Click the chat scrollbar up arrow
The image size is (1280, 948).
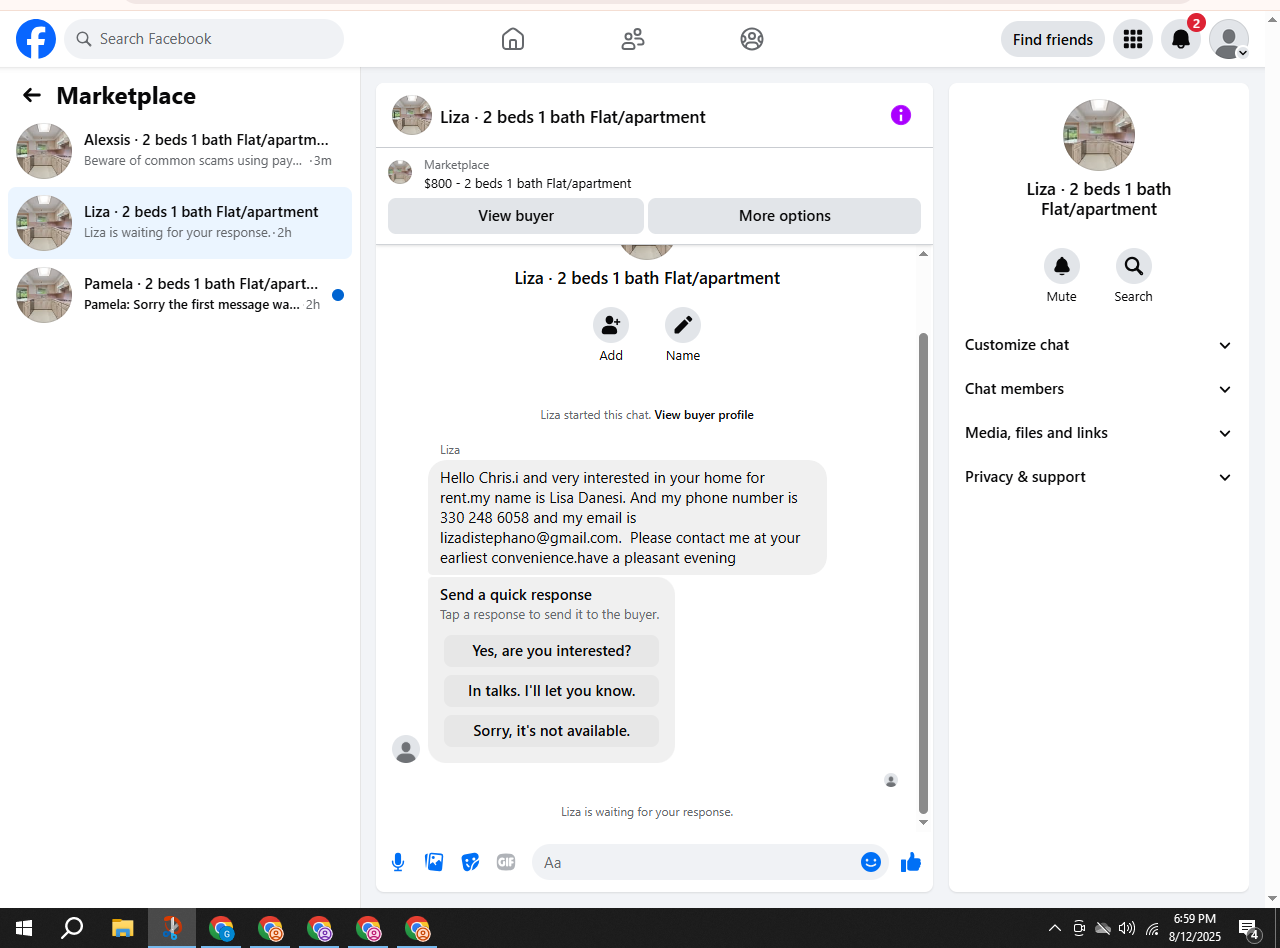[x=923, y=254]
